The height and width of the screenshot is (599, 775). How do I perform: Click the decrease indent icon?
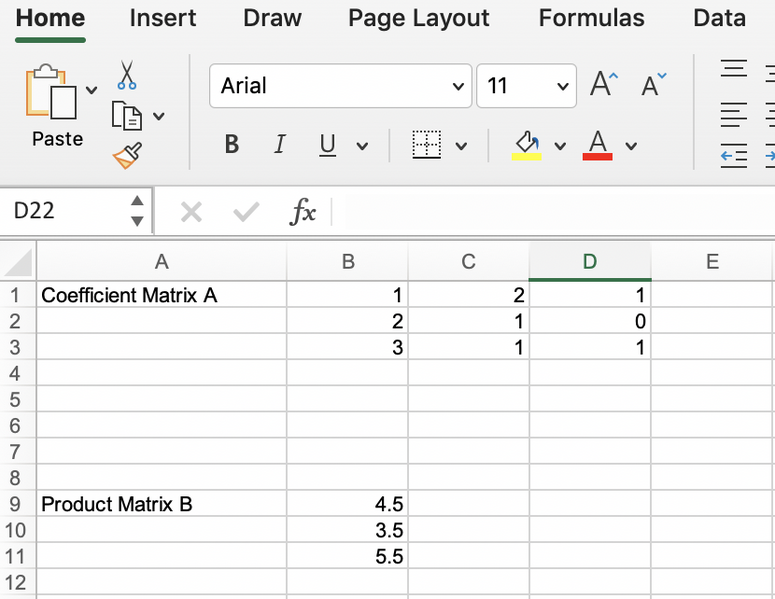[733, 156]
